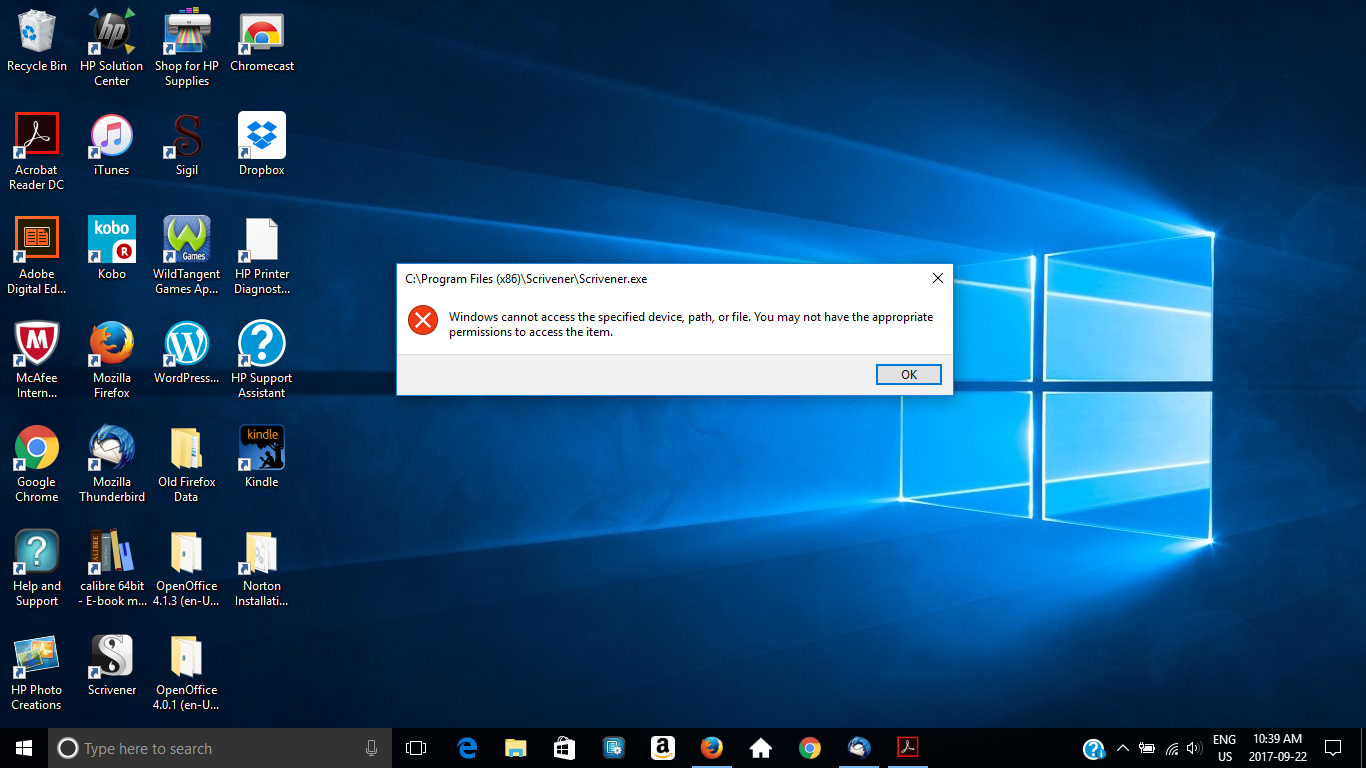Screen dimensions: 1366x768
Task: Select the iTunes desktop icon
Action: tap(112, 145)
